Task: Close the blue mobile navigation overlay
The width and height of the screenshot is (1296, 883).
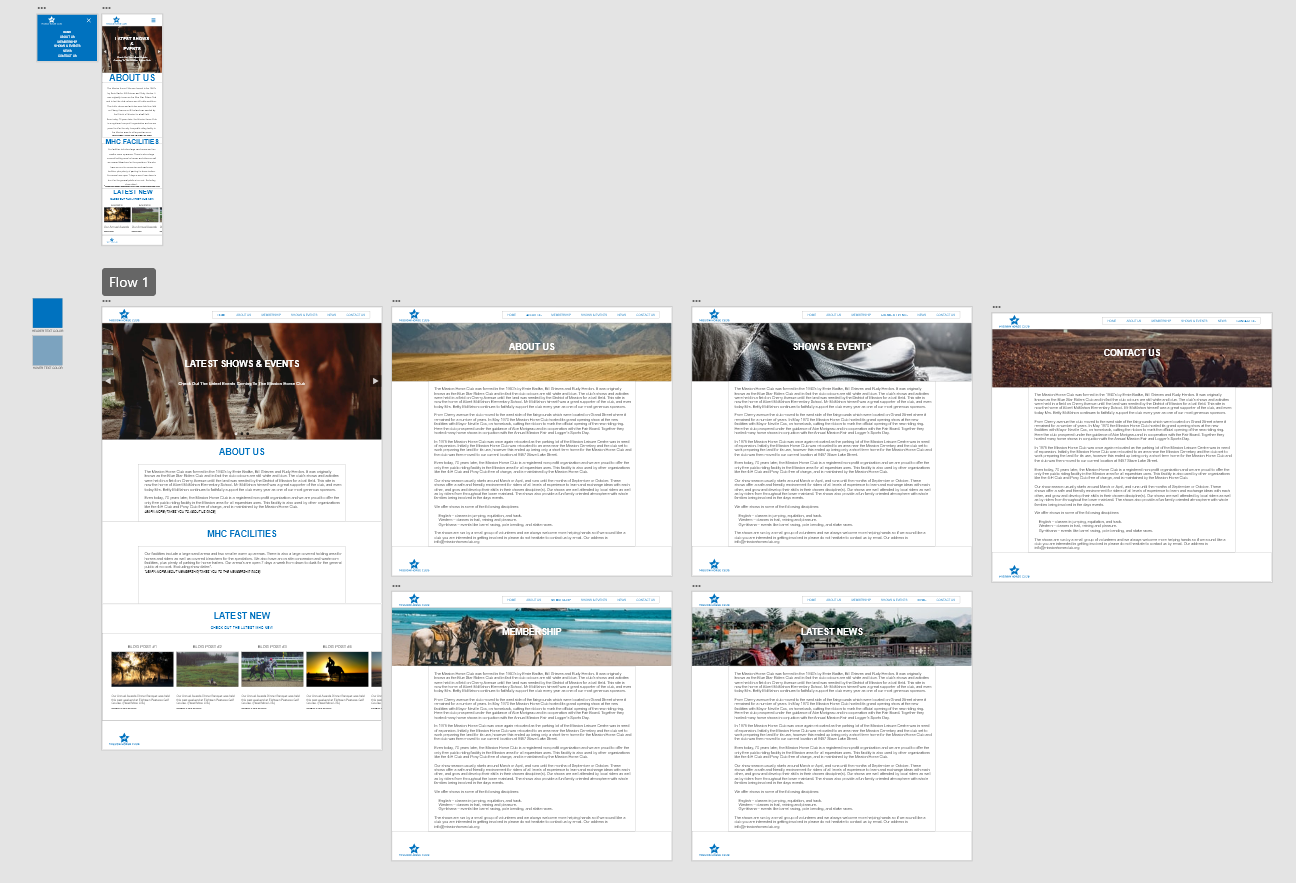Action: pos(88,21)
